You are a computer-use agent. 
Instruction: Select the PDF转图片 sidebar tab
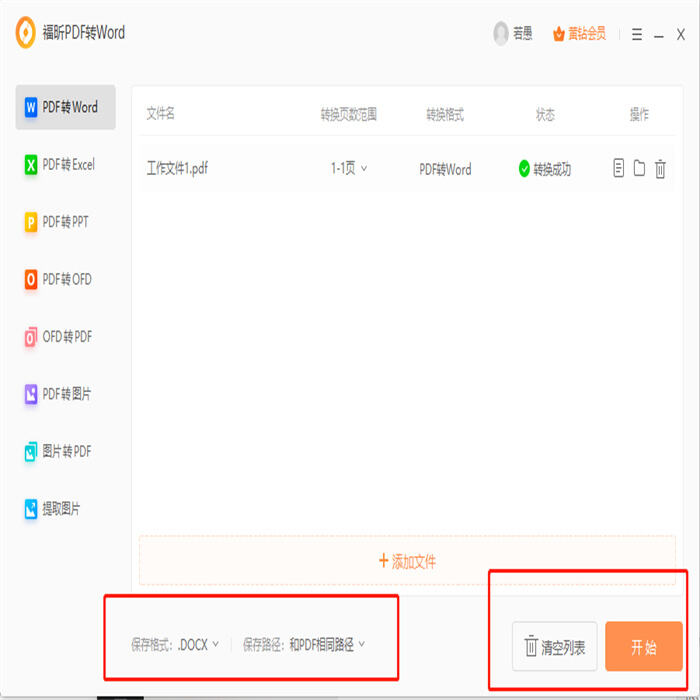(x=66, y=394)
